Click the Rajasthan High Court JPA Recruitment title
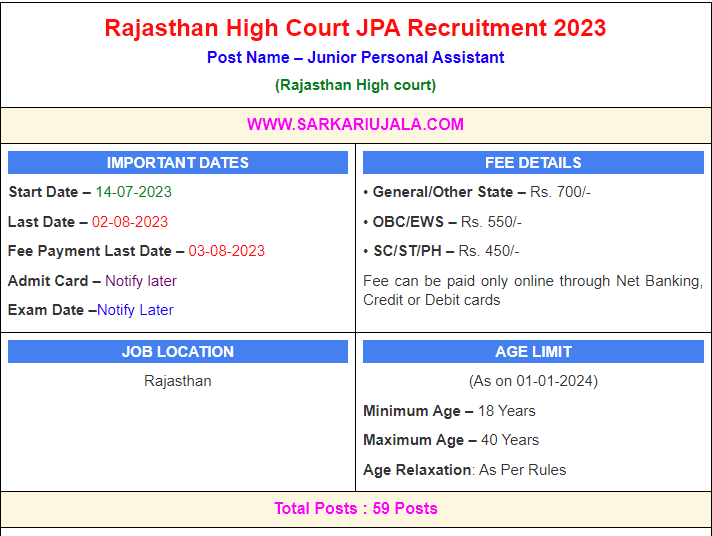The image size is (712, 536). click(x=355, y=27)
